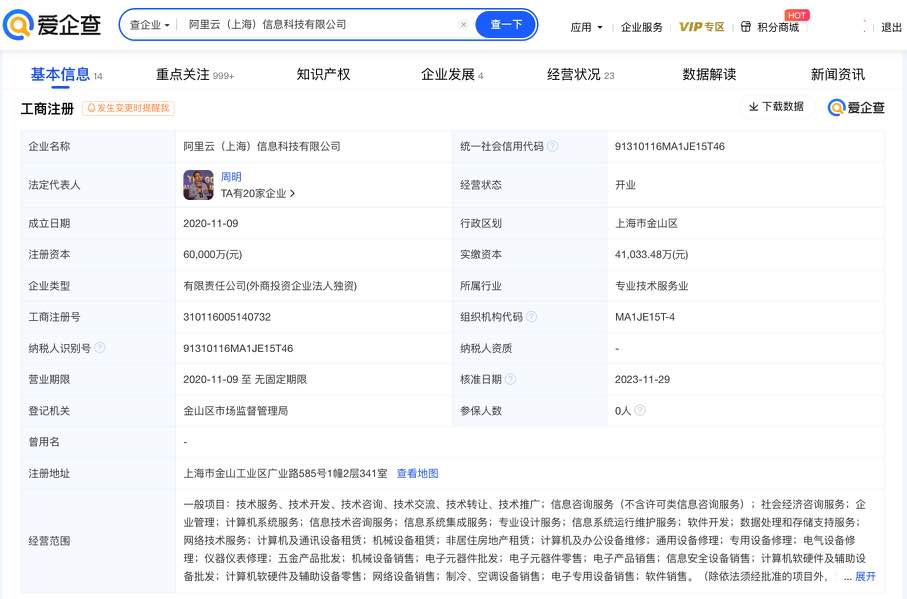Open the 查看地图 link
Screen dimensions: 907x599
[x=417, y=473]
